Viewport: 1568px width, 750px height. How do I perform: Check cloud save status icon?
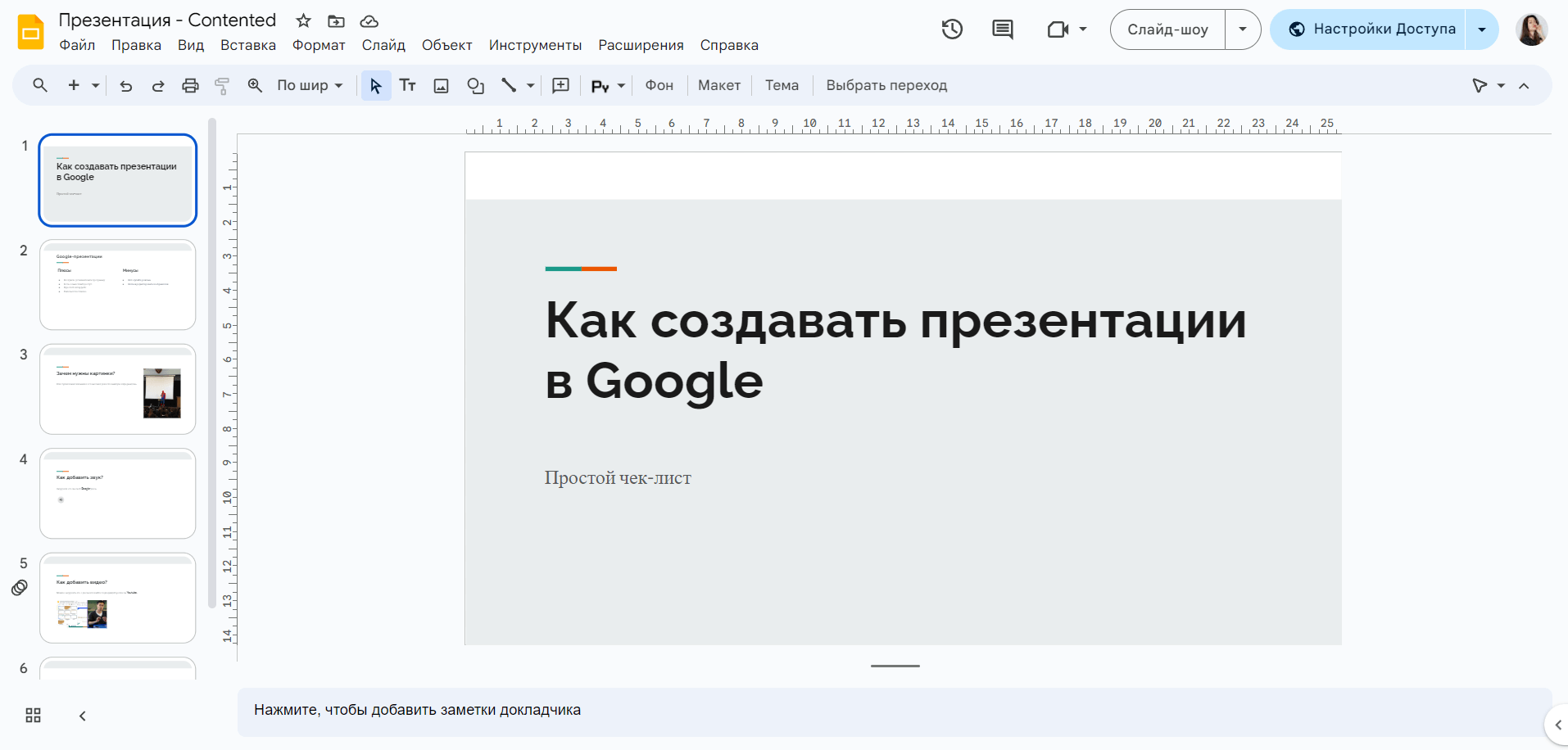(369, 20)
